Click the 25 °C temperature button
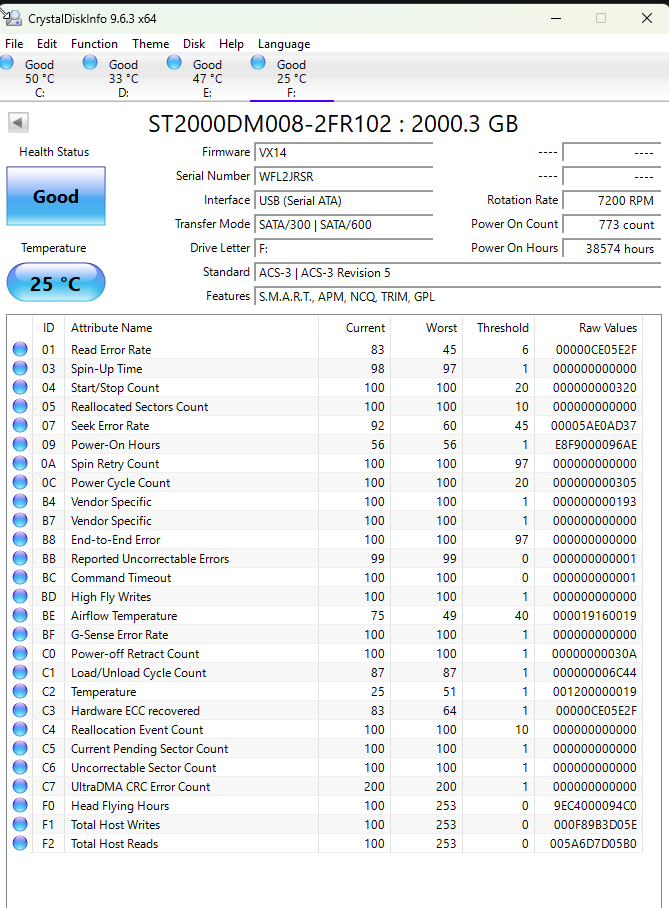Viewport: 669px width, 908px height. (x=56, y=284)
